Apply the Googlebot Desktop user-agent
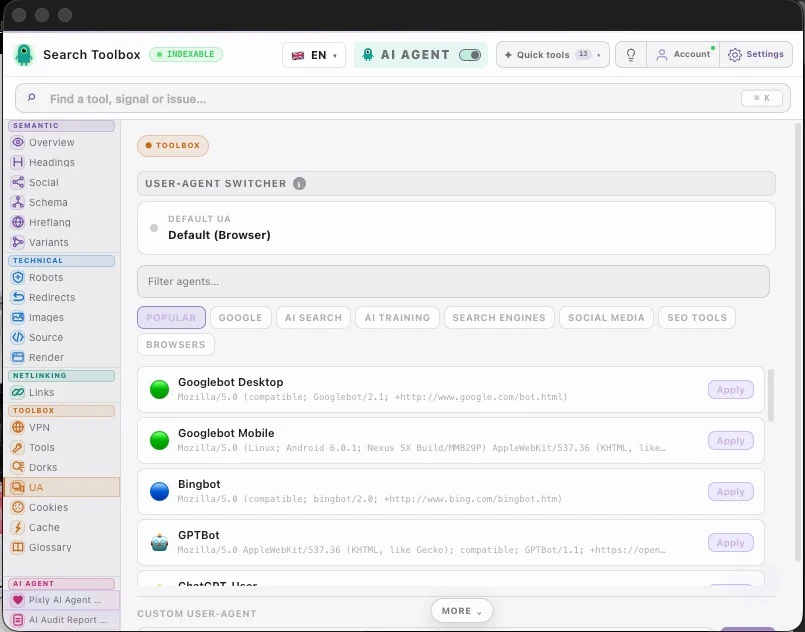The image size is (805, 632). tap(731, 390)
